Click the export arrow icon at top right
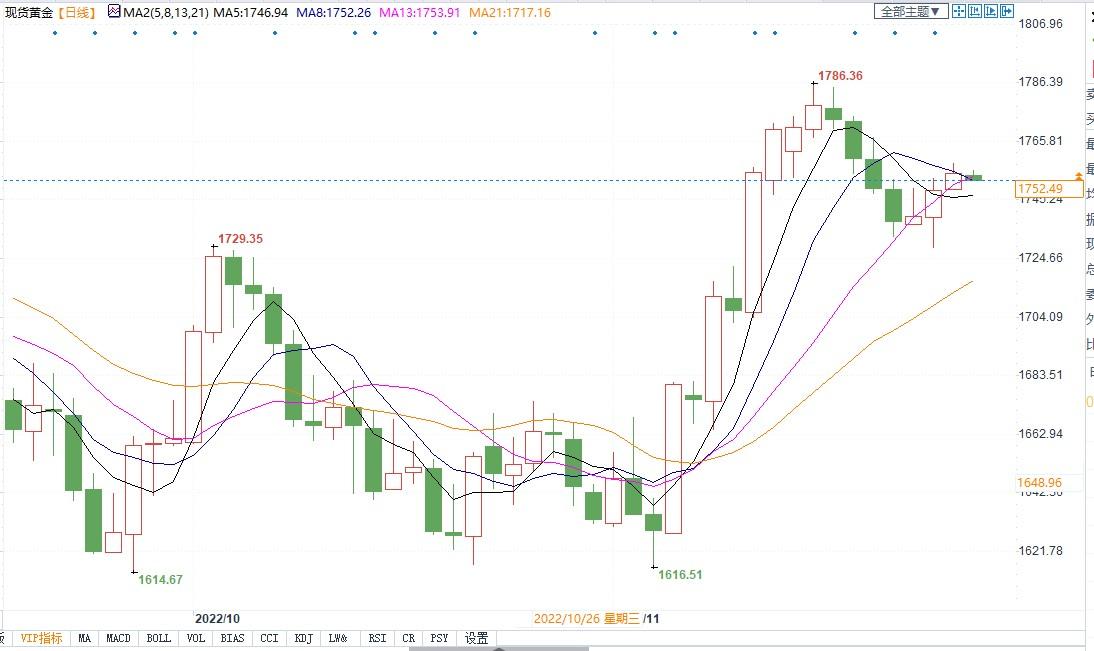The width and height of the screenshot is (1094, 651). click(x=1007, y=10)
